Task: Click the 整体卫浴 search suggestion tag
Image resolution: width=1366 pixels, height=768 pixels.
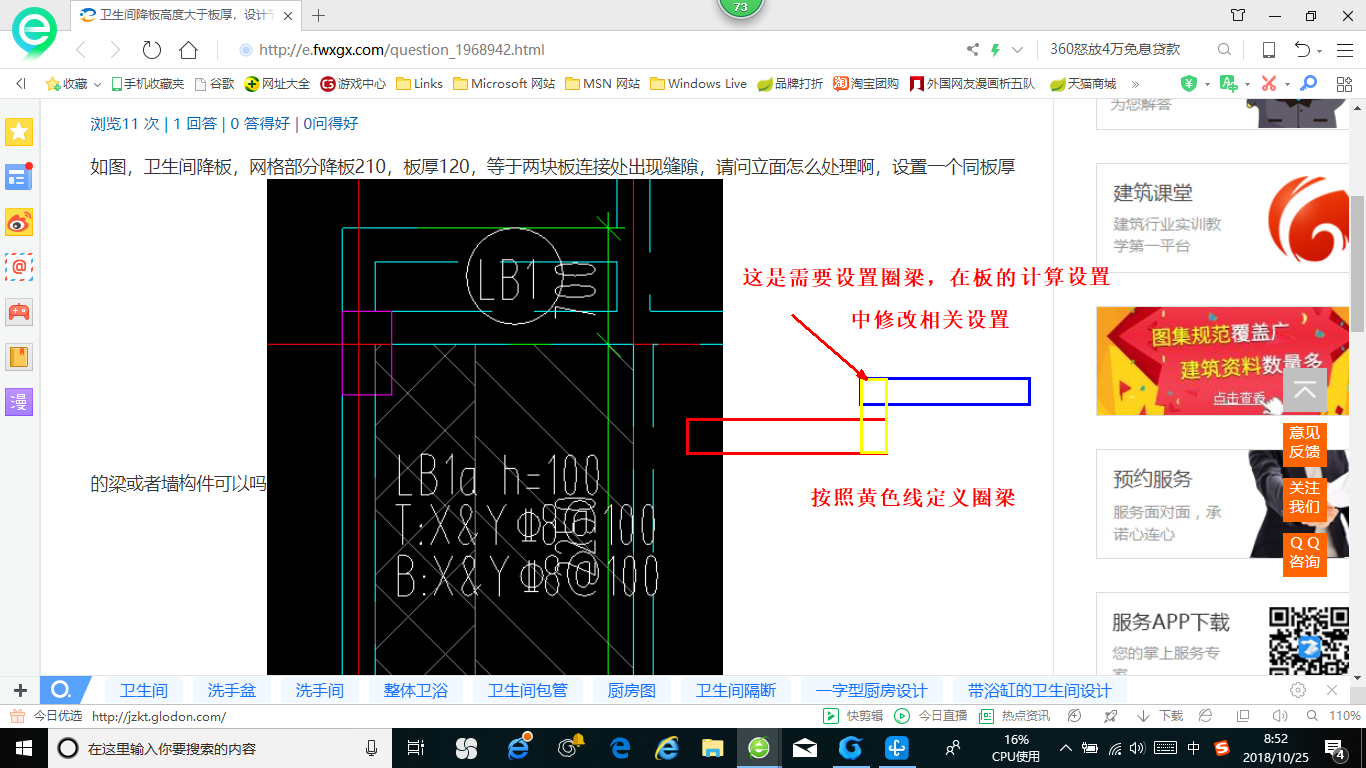Action: pos(416,690)
